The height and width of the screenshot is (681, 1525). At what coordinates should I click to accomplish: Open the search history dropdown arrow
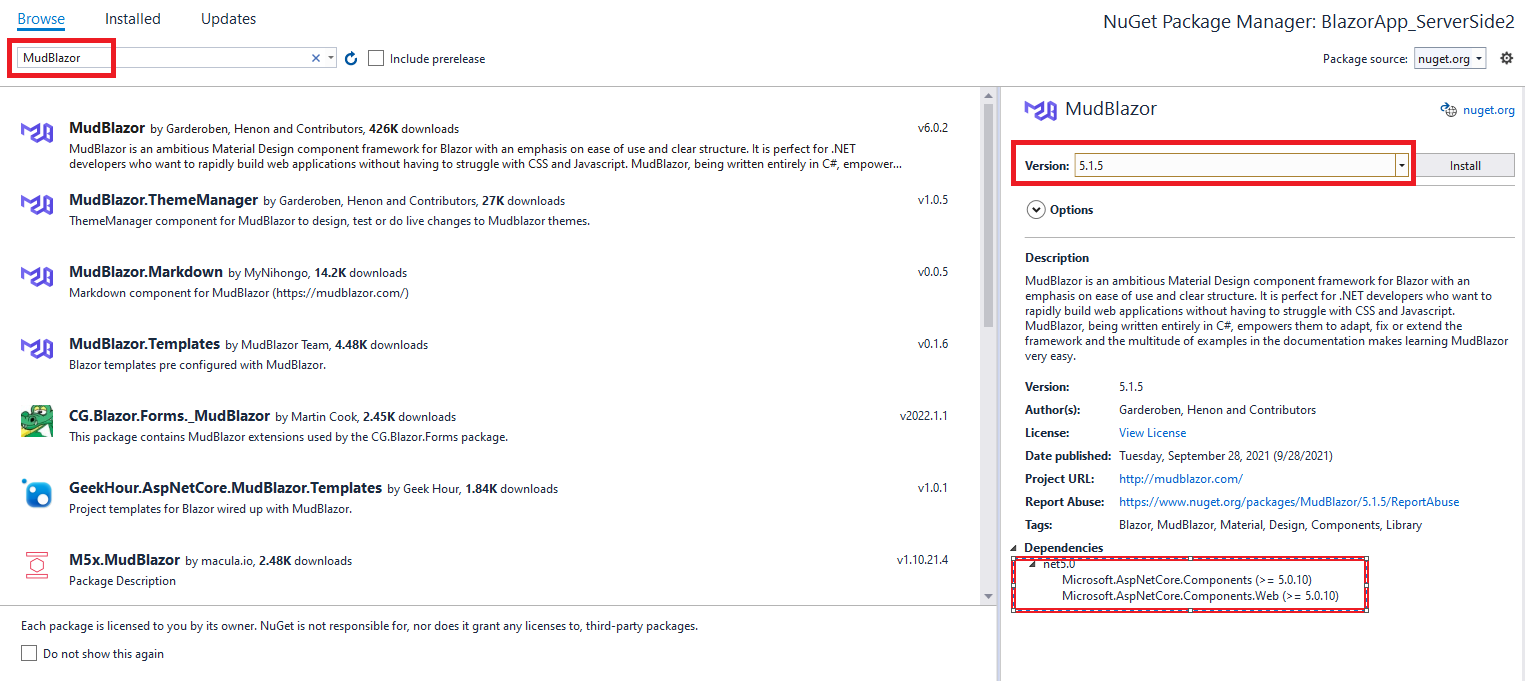point(331,58)
